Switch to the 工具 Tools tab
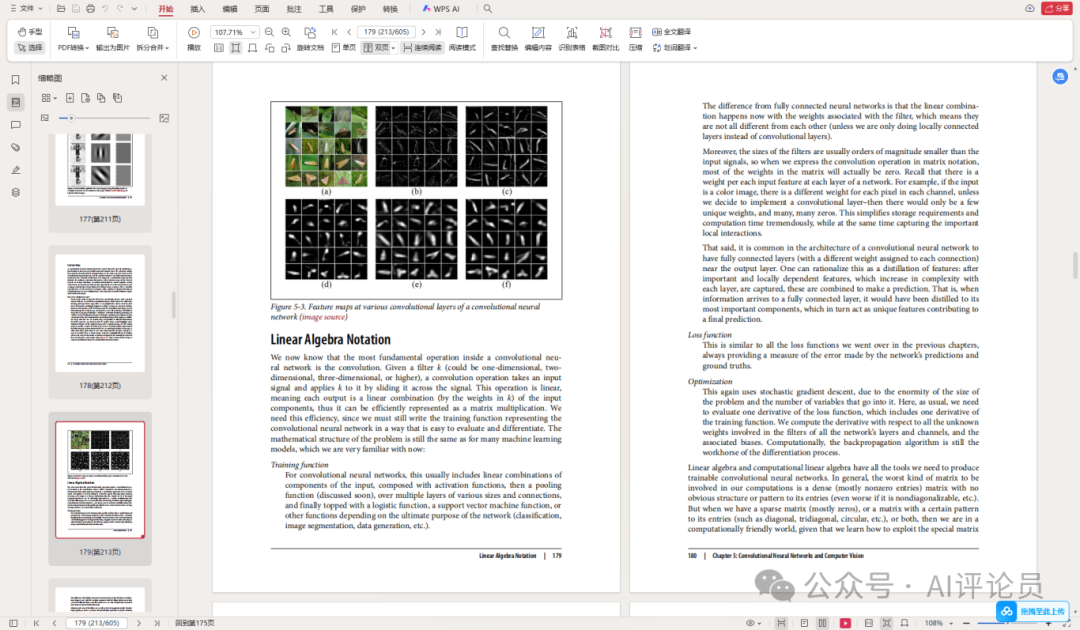The image size is (1080, 630). (x=326, y=9)
